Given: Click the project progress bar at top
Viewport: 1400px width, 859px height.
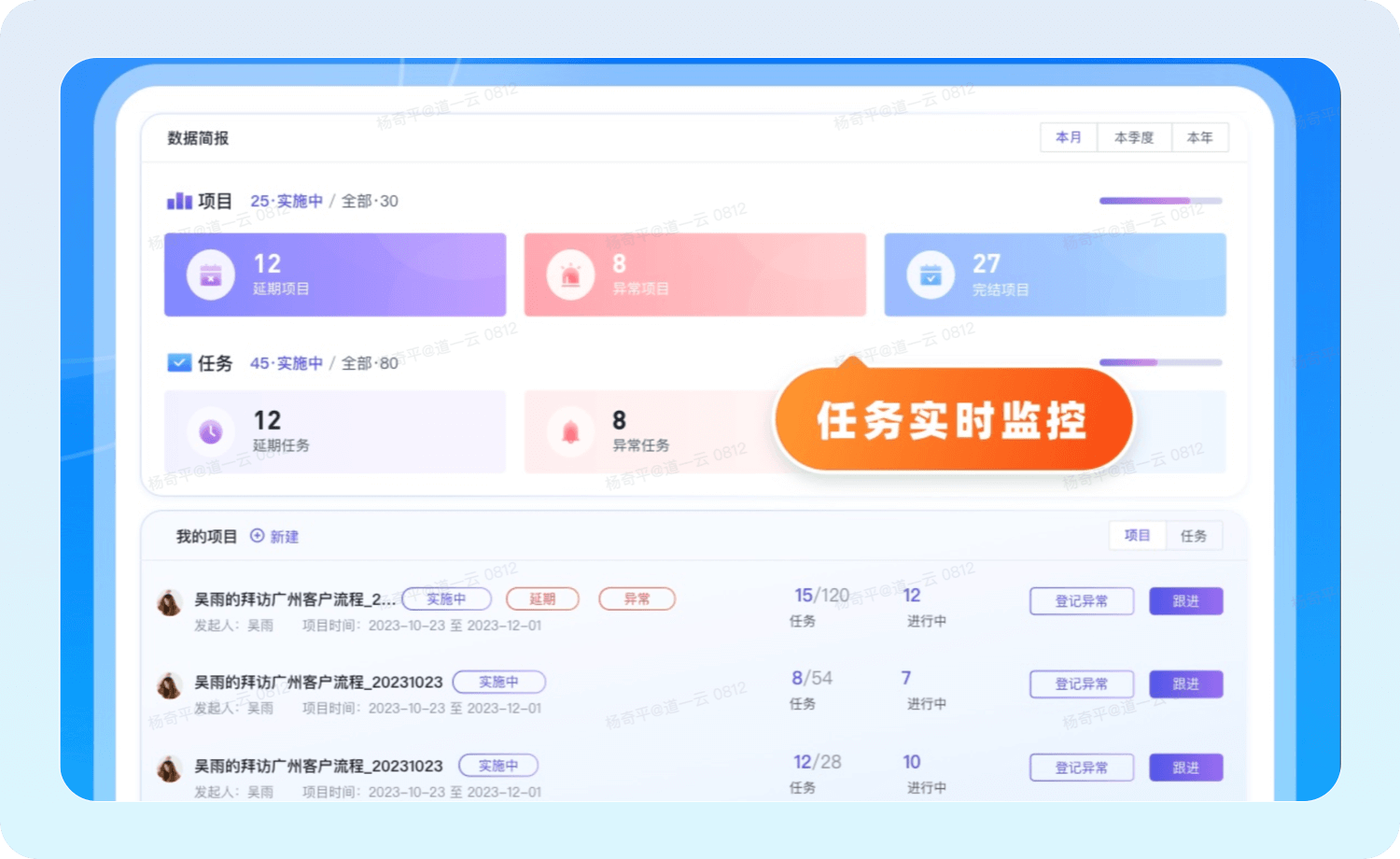Looking at the screenshot, I should 1160,201.
